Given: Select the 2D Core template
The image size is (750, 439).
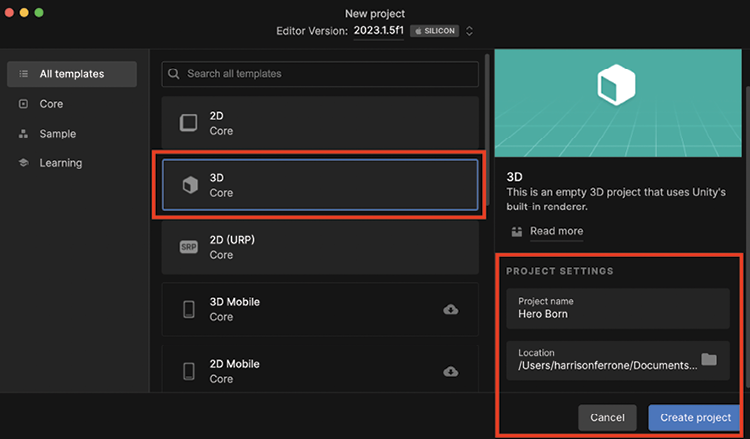Looking at the screenshot, I should click(320, 122).
